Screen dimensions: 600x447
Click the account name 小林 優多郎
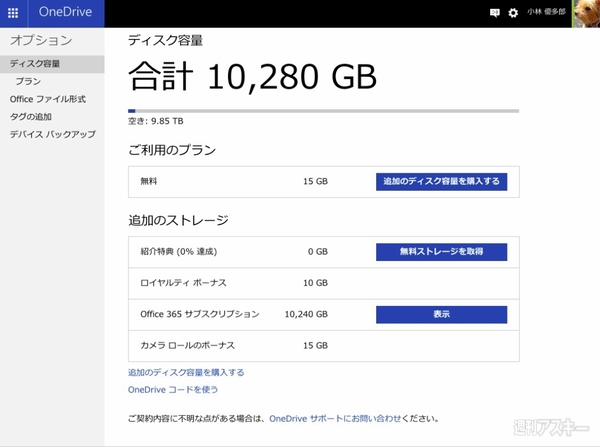[548, 13]
